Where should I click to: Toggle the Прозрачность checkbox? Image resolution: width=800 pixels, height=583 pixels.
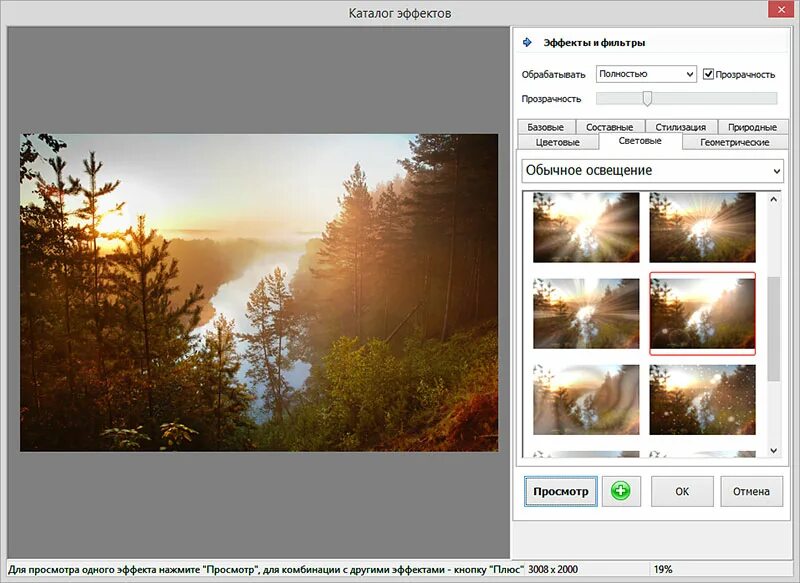708,74
